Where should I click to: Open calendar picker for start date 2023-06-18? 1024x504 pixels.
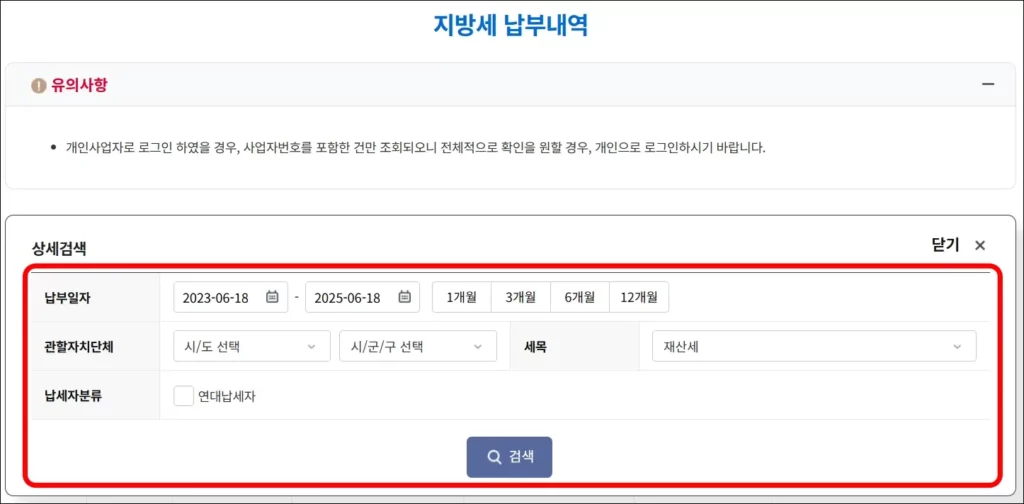point(272,297)
